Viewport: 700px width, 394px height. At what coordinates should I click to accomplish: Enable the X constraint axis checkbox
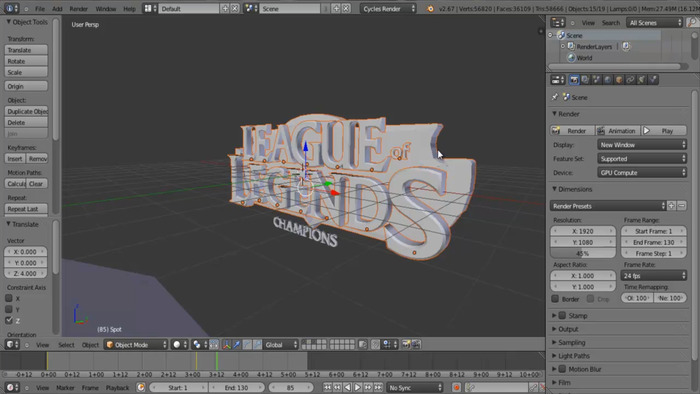9,298
